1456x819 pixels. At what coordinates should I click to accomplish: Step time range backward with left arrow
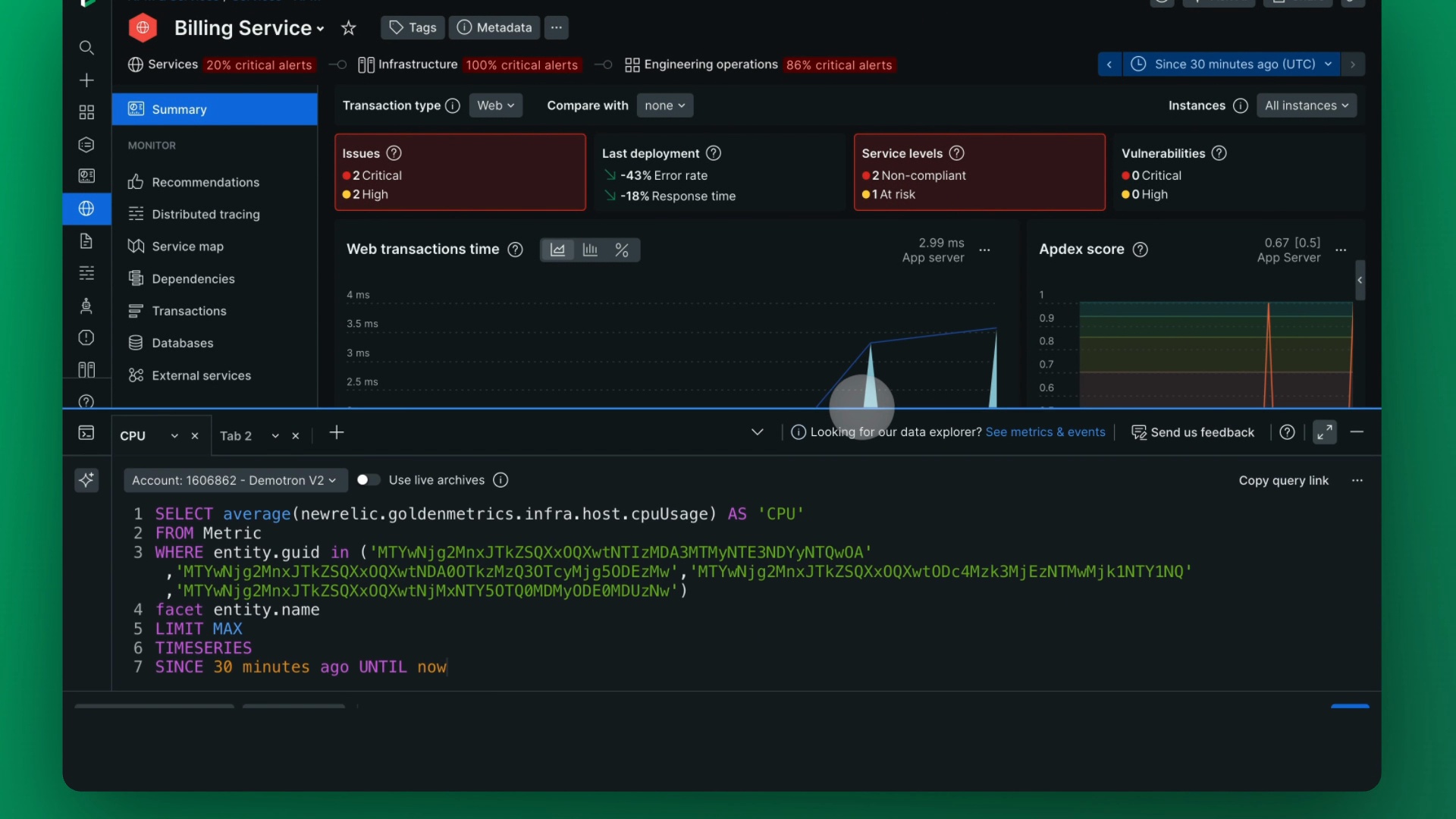point(1109,64)
